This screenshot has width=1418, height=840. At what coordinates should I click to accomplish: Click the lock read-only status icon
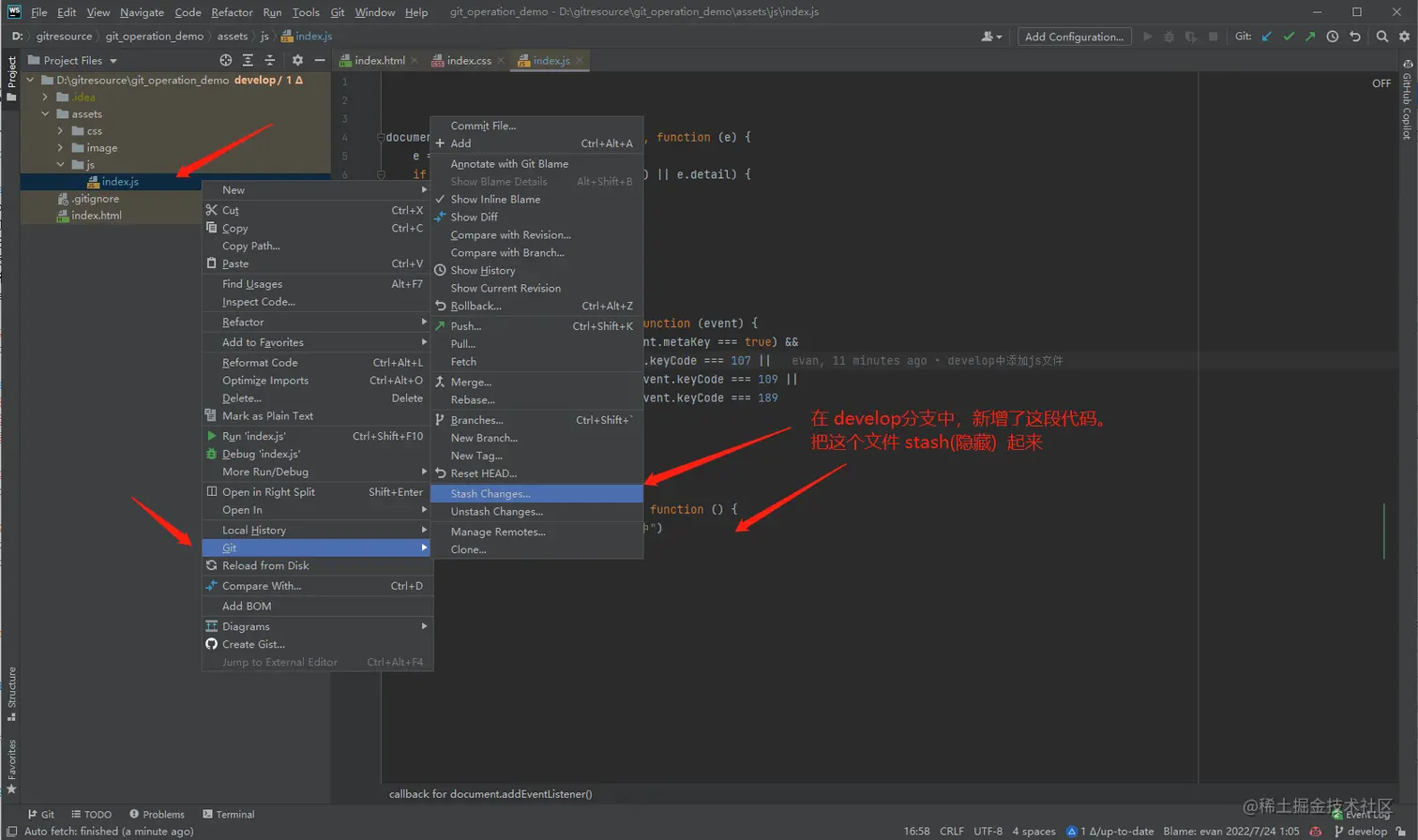pos(1401,831)
